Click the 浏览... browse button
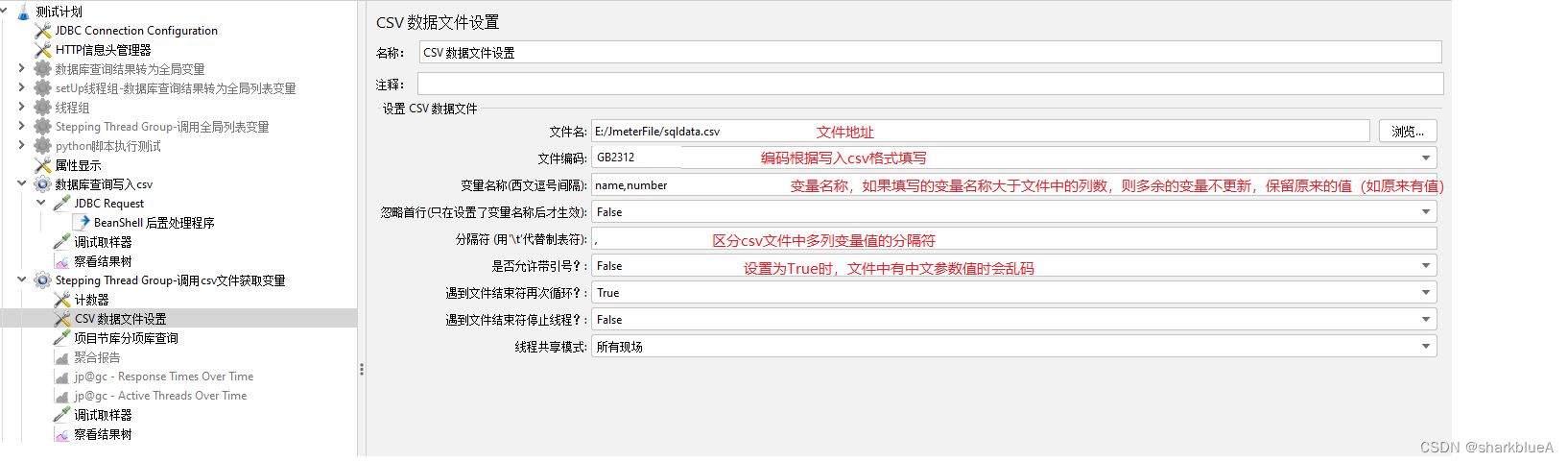 (1408, 132)
